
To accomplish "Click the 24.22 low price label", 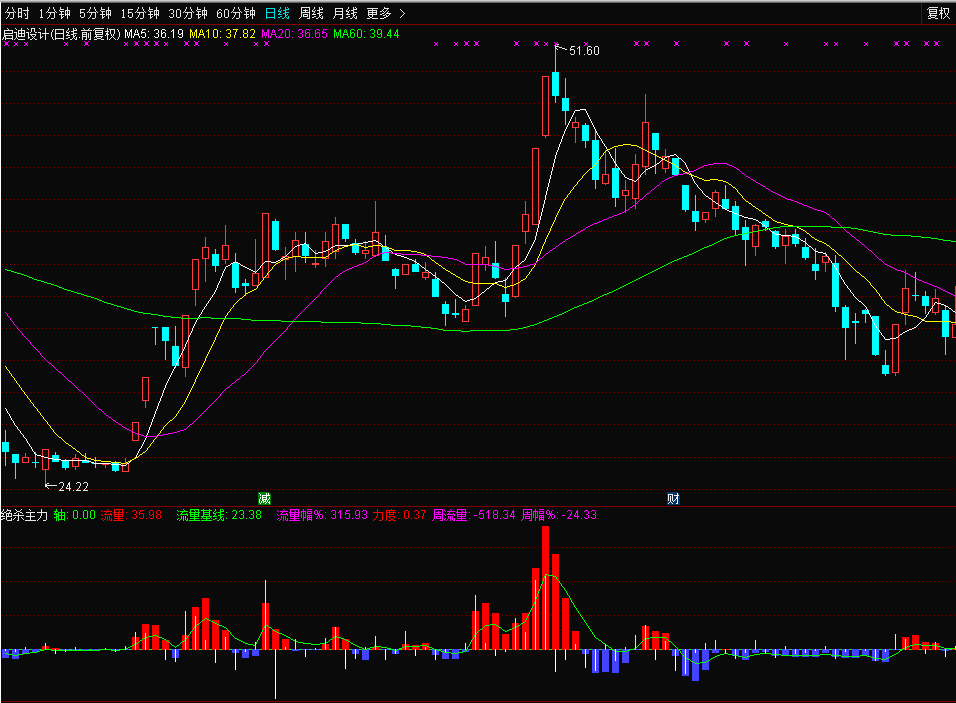I will click(x=73, y=487).
